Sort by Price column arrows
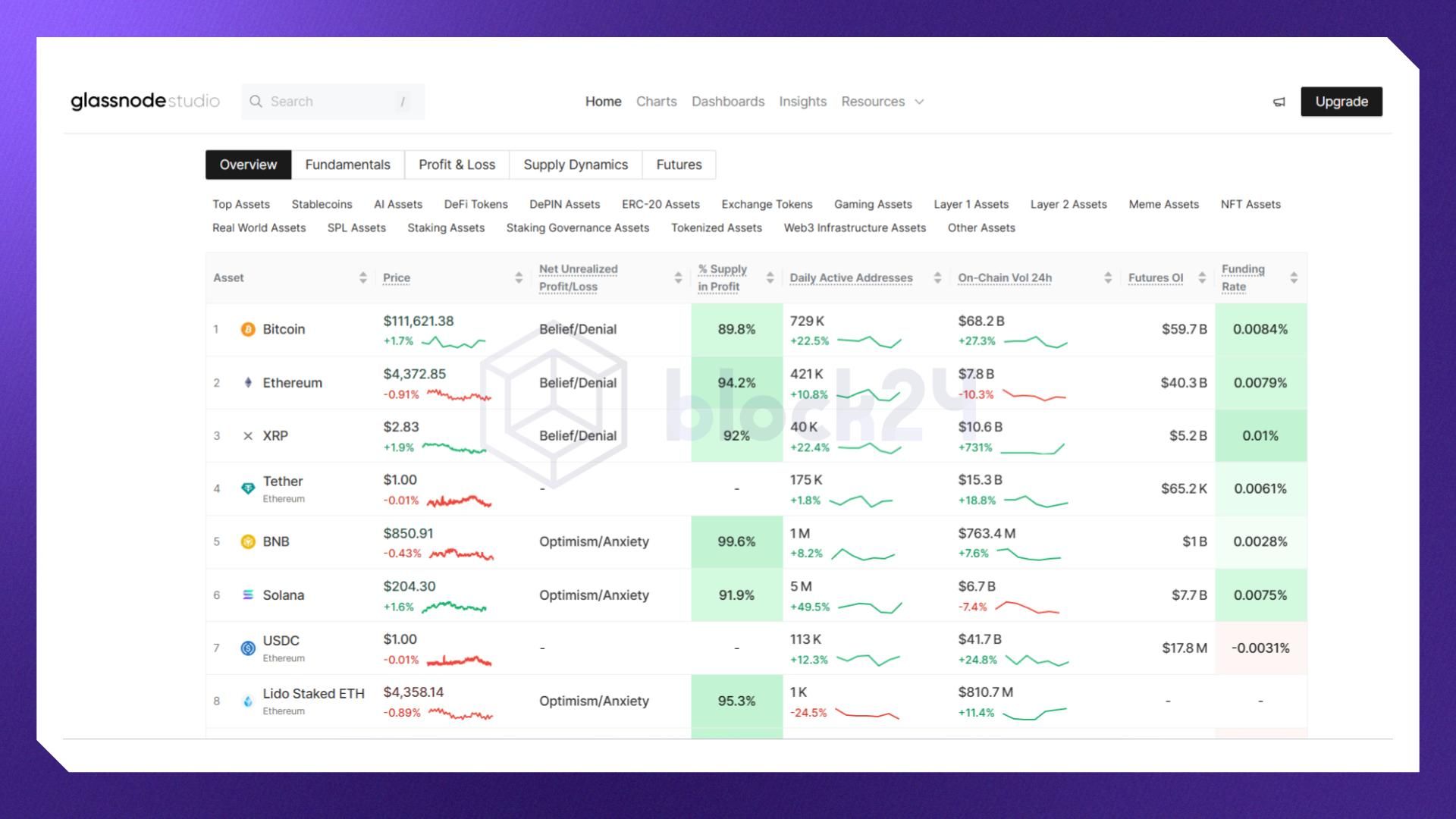This screenshot has height=819, width=1456. click(519, 278)
